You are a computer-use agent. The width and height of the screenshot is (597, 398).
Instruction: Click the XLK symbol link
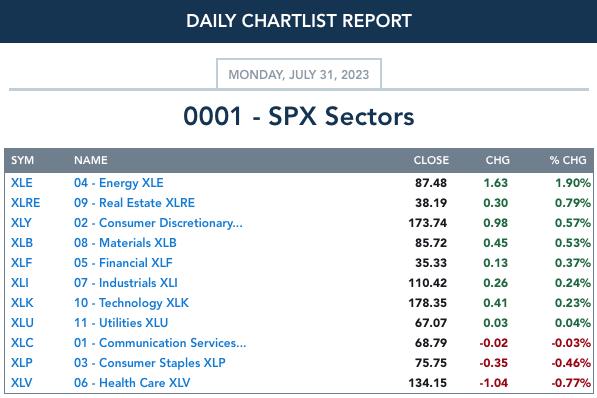click(22, 303)
